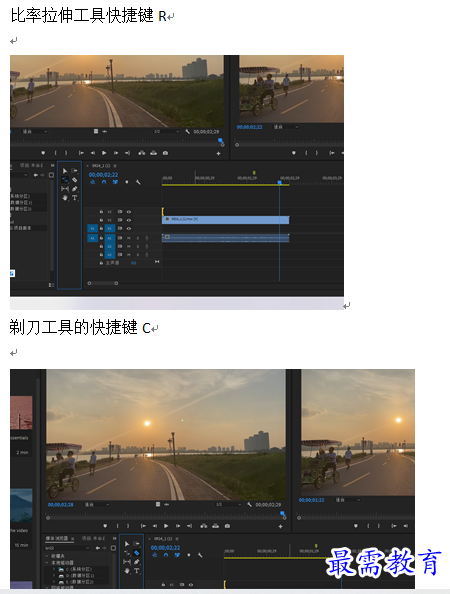Pick Selection arrow tool in razor screenshot
The width and height of the screenshot is (450, 594).
[127, 544]
